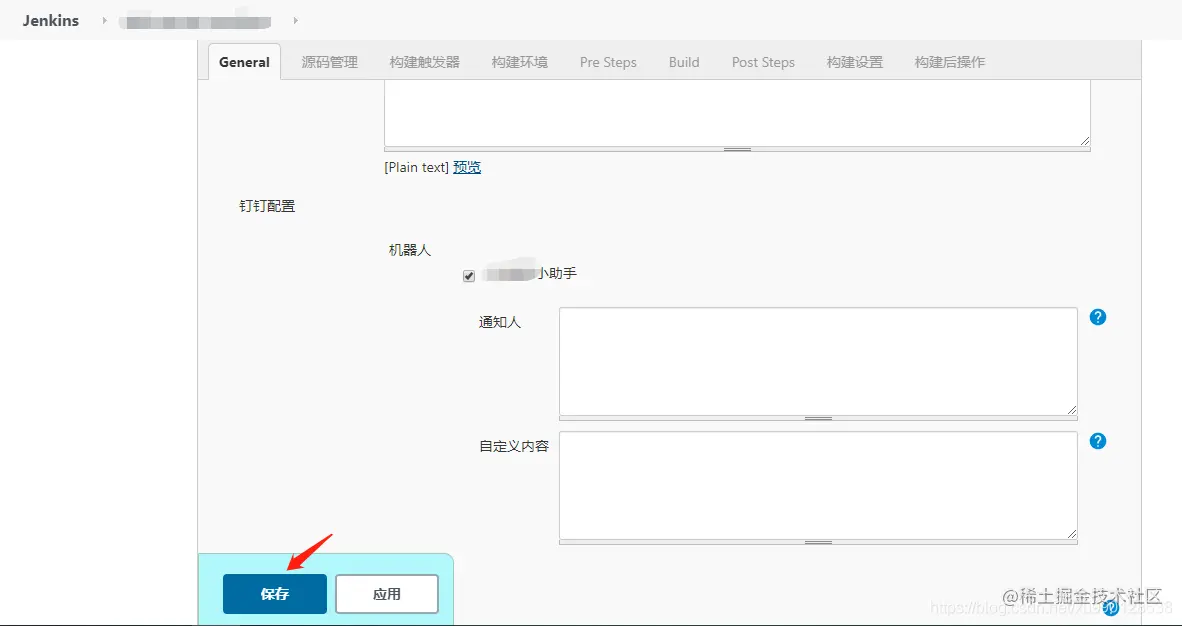Image resolution: width=1182 pixels, height=626 pixels.
Task: Open the breadcrumb arrow after Jenkins
Action: 105,20
